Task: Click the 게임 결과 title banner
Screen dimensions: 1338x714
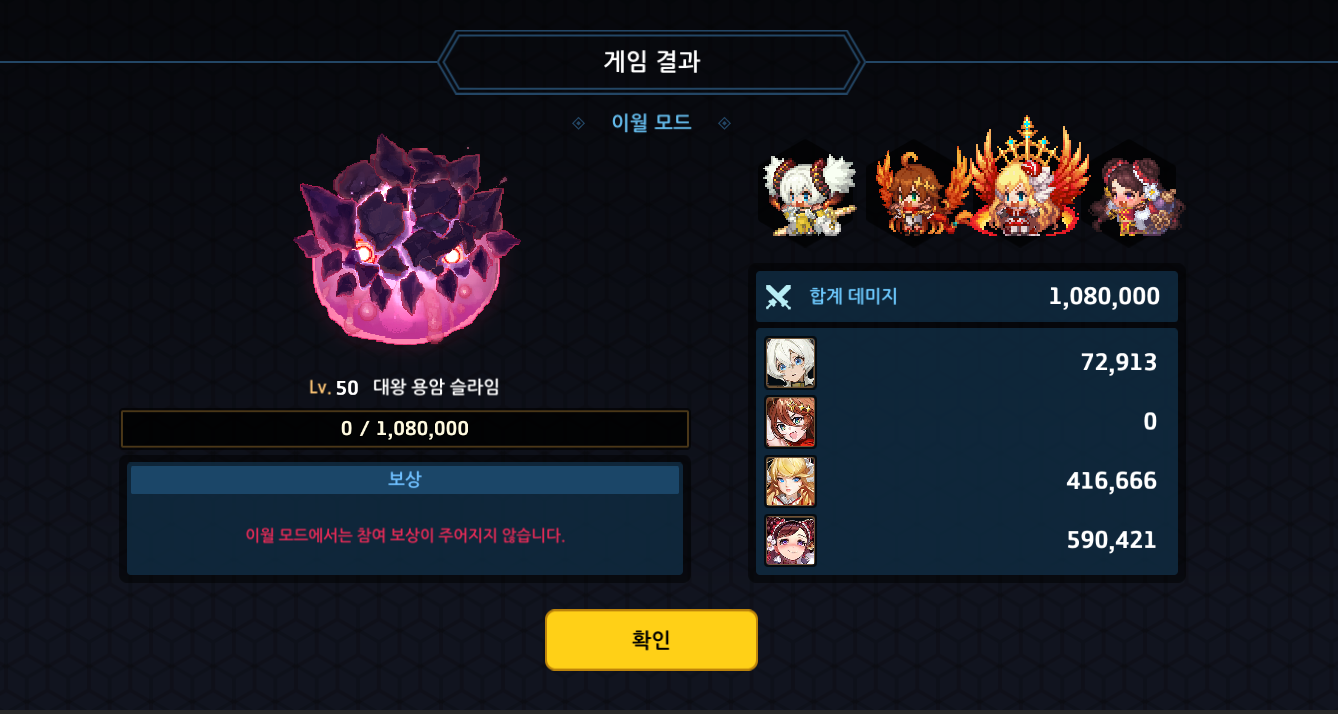Action: click(651, 62)
